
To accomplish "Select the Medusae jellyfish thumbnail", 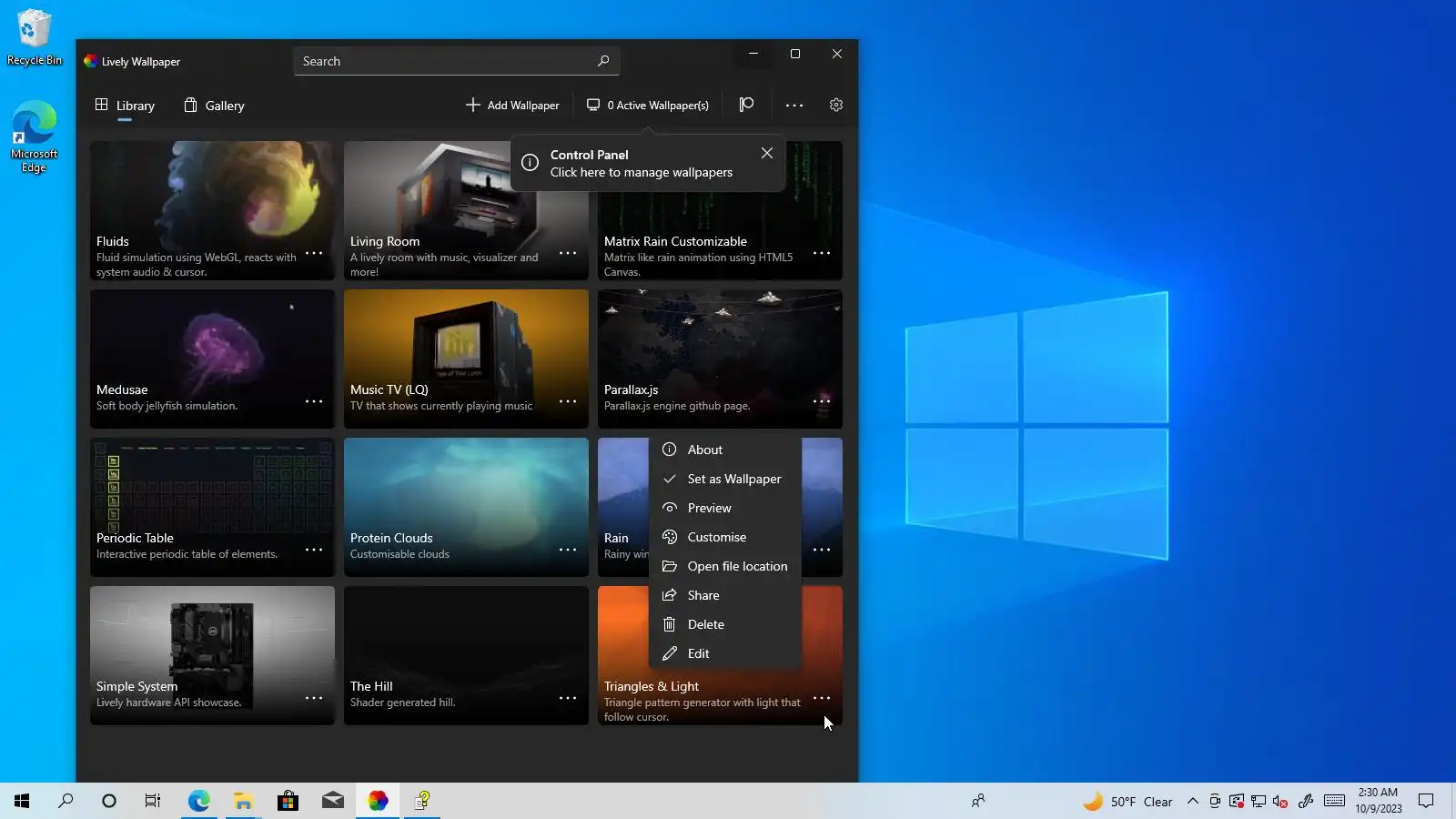I will tap(212, 359).
